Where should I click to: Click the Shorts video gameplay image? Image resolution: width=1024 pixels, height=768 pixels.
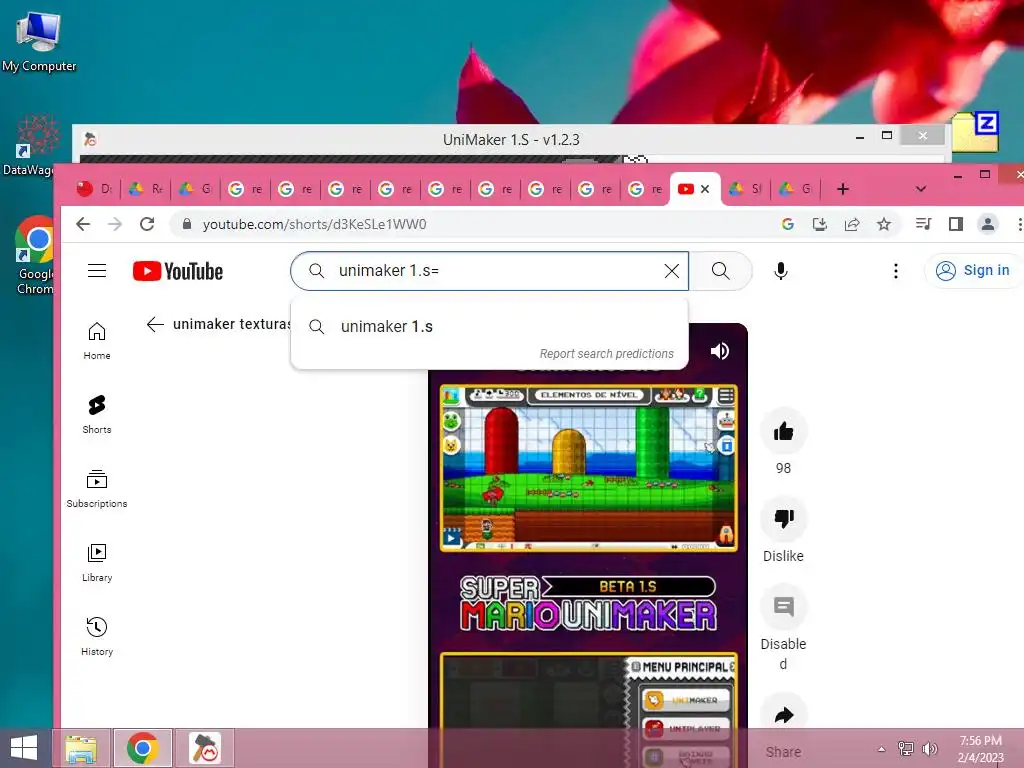(x=588, y=468)
